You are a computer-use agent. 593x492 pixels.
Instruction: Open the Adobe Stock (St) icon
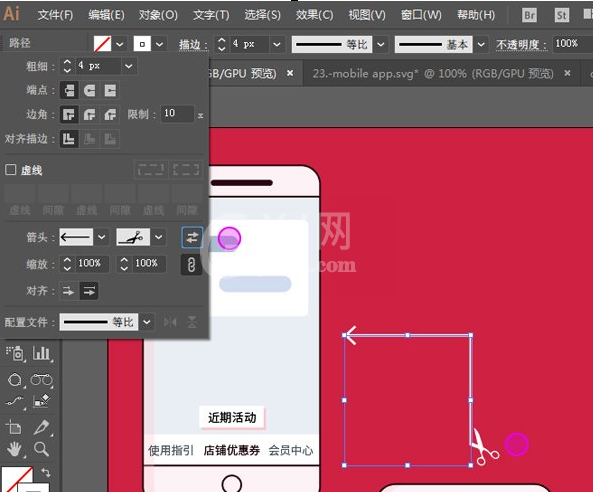[562, 15]
